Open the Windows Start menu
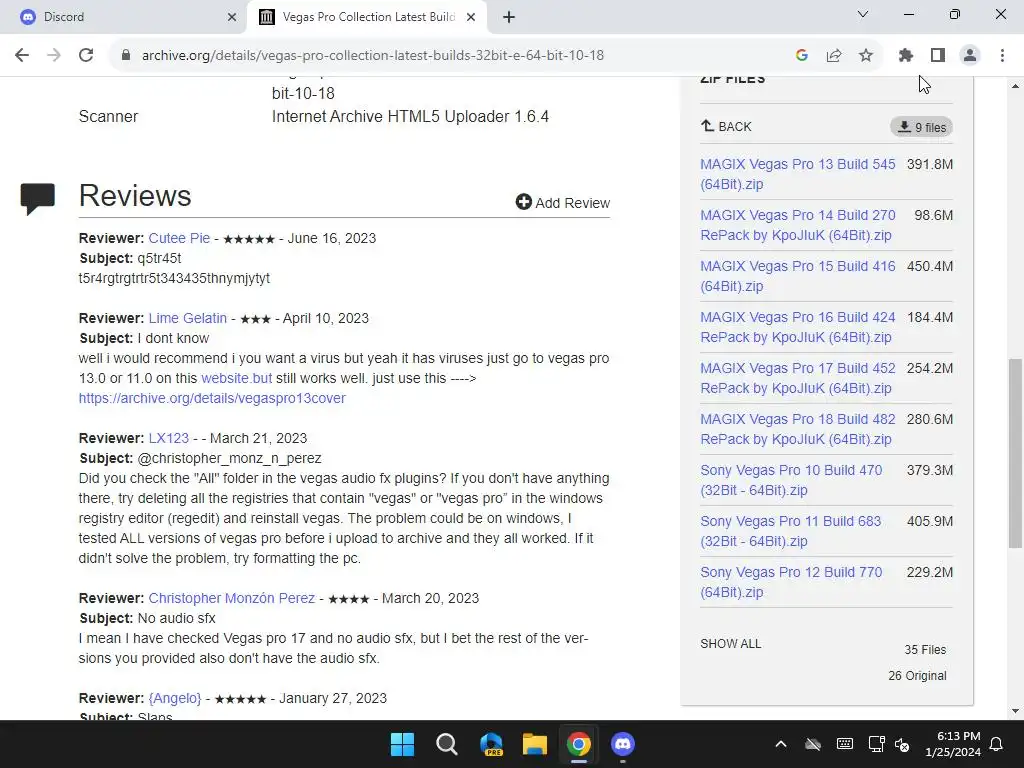The height and width of the screenshot is (768, 1024). click(402, 744)
